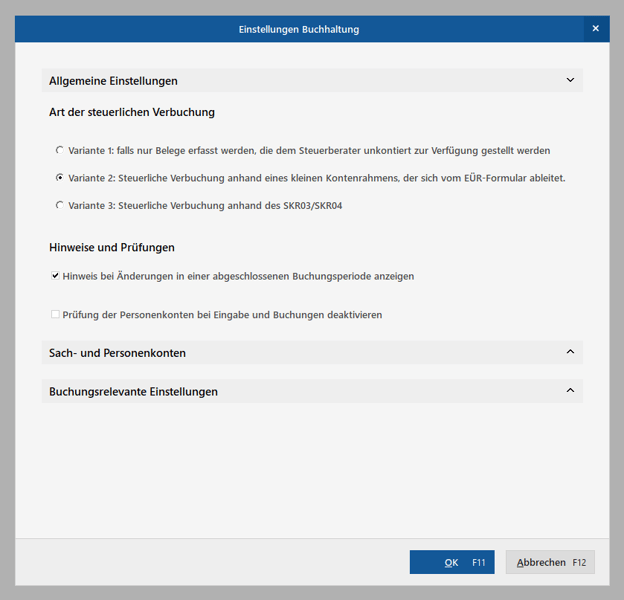
Task: Click the Einstellungen Buchhaltung title bar
Action: (x=298, y=29)
